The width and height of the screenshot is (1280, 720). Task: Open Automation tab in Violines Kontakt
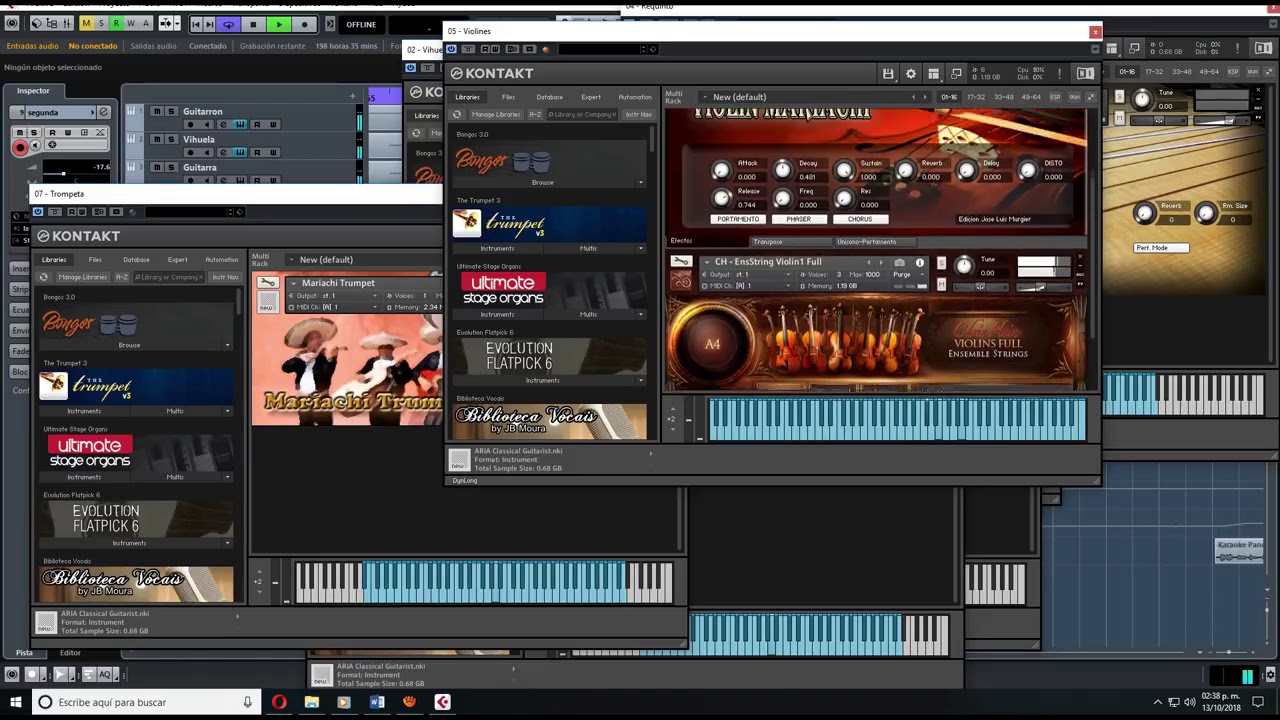(635, 97)
